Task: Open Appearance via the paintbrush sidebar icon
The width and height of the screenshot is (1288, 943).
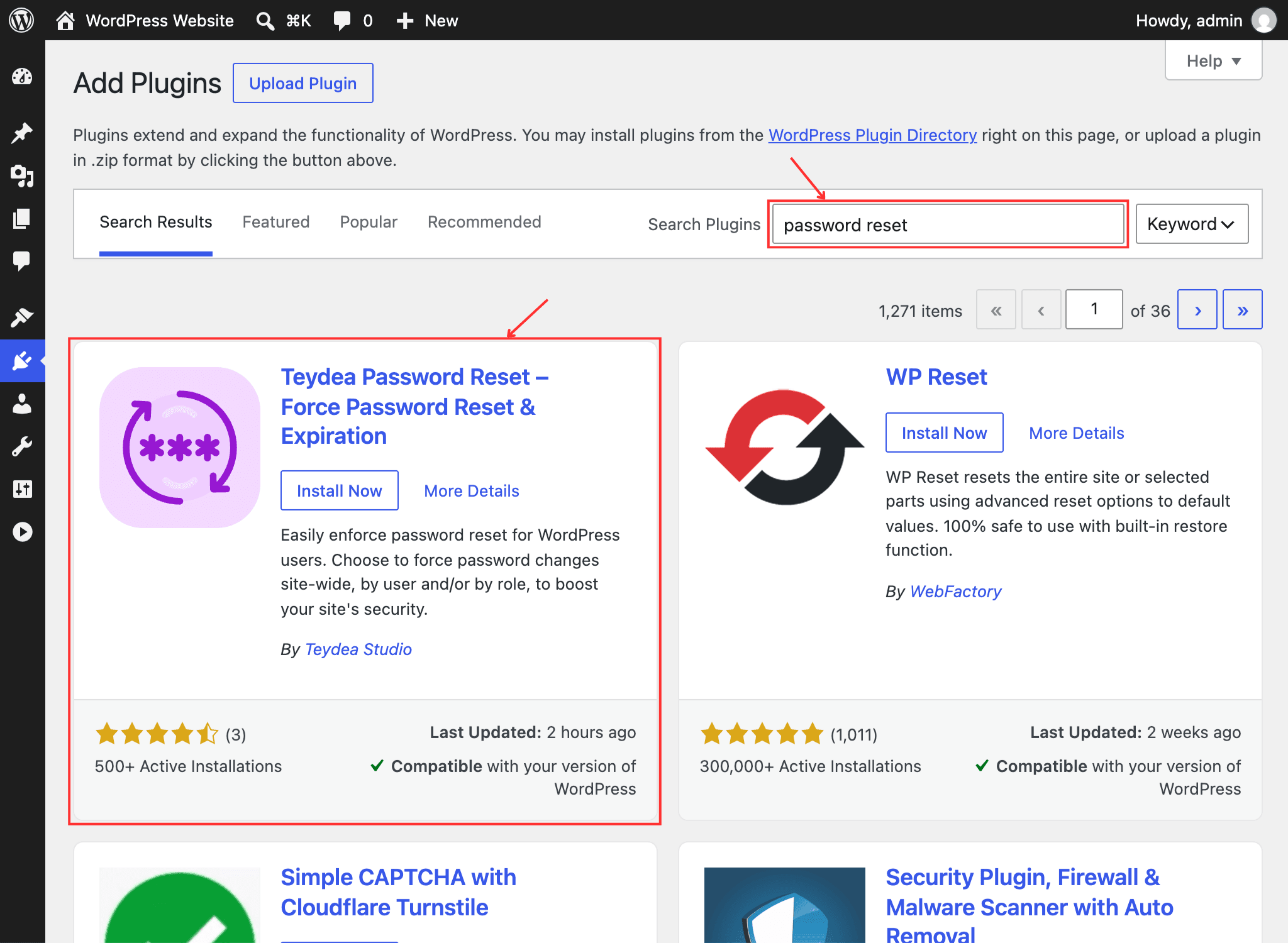Action: tap(22, 317)
